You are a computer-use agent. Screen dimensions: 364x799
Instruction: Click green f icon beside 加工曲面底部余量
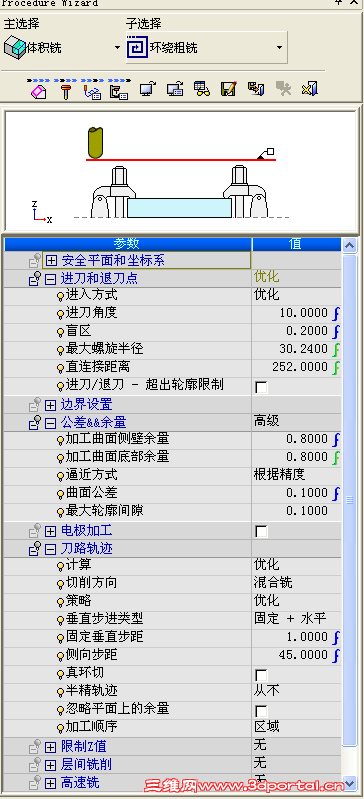pyautogui.click(x=336, y=457)
